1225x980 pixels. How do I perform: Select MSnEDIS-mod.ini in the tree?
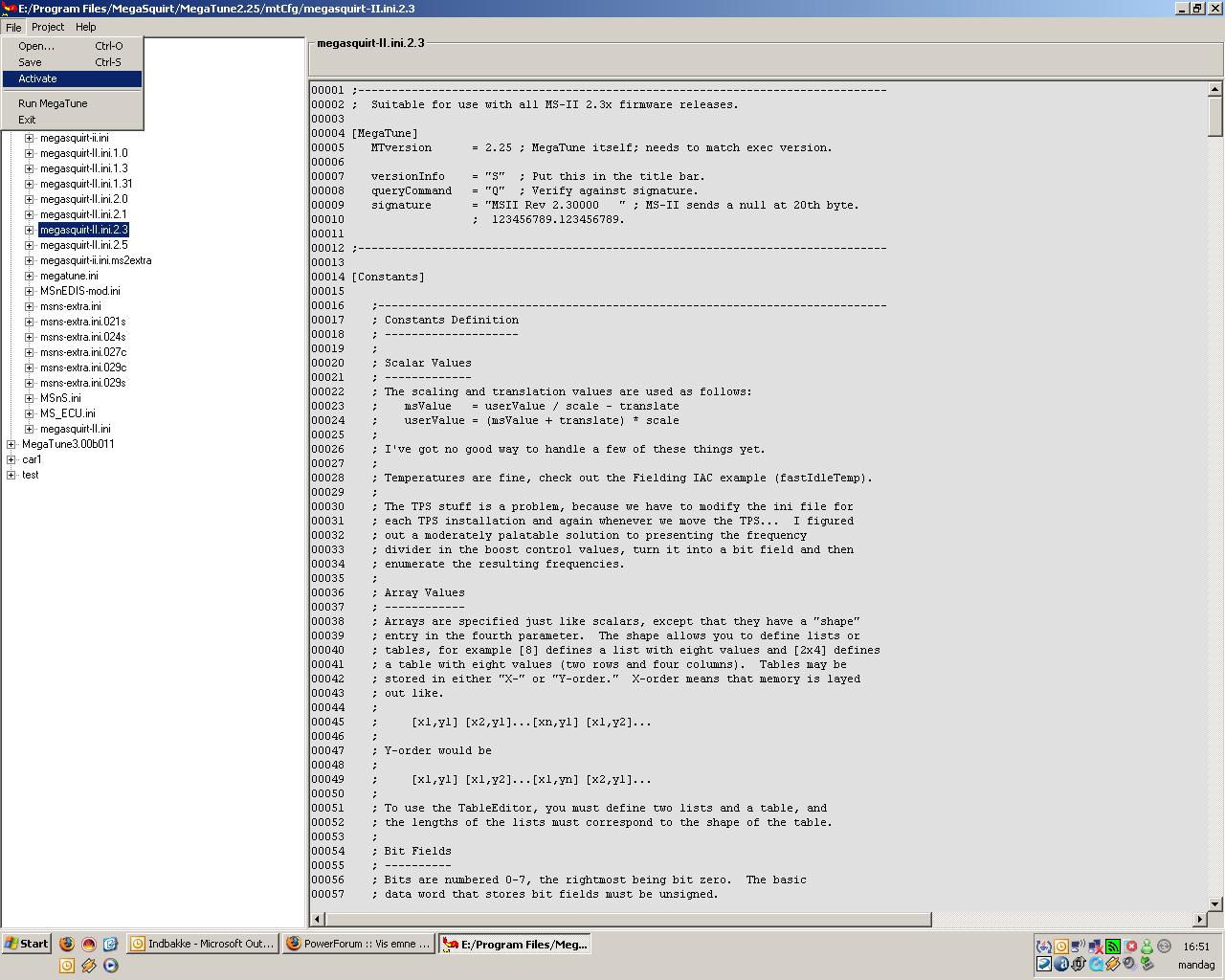pyautogui.click(x=80, y=291)
